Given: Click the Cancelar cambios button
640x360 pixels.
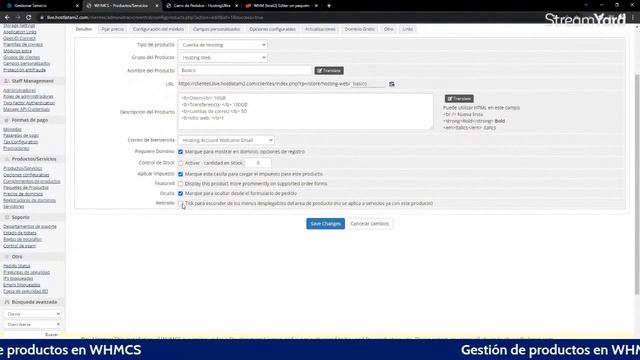Looking at the screenshot, I should tap(369, 224).
